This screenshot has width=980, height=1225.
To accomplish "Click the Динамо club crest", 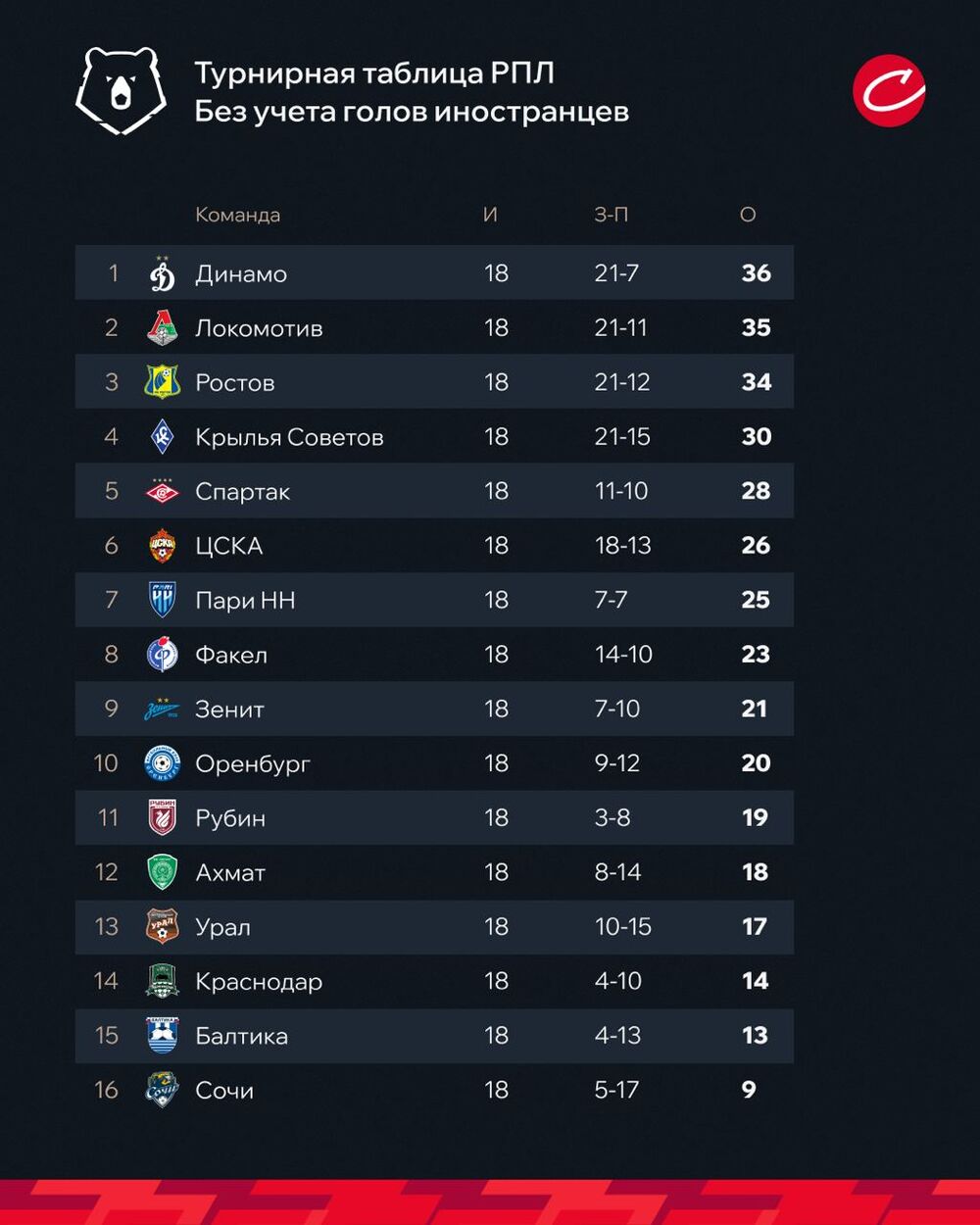I will click(x=163, y=273).
